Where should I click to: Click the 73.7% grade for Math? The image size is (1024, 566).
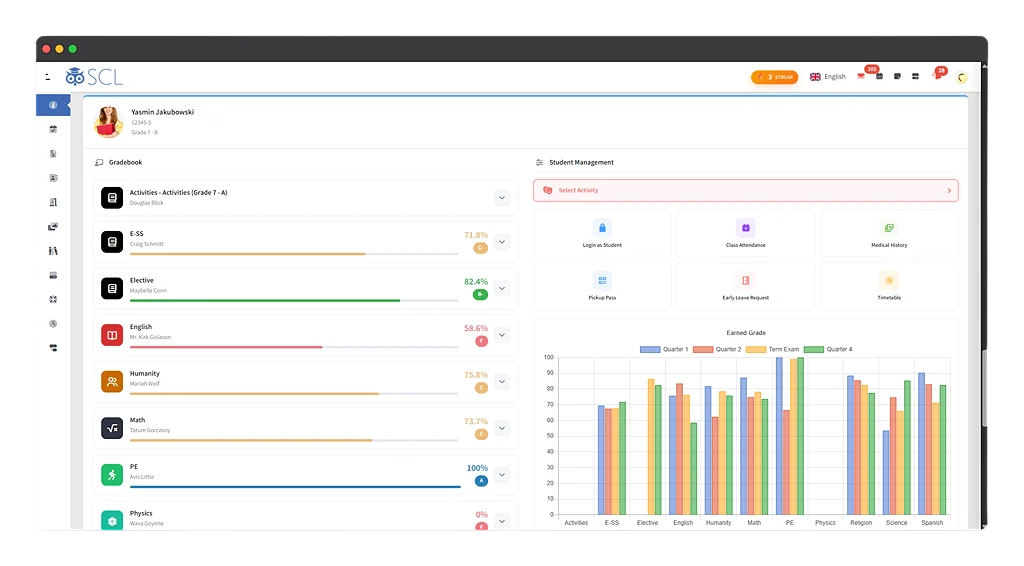476,422
